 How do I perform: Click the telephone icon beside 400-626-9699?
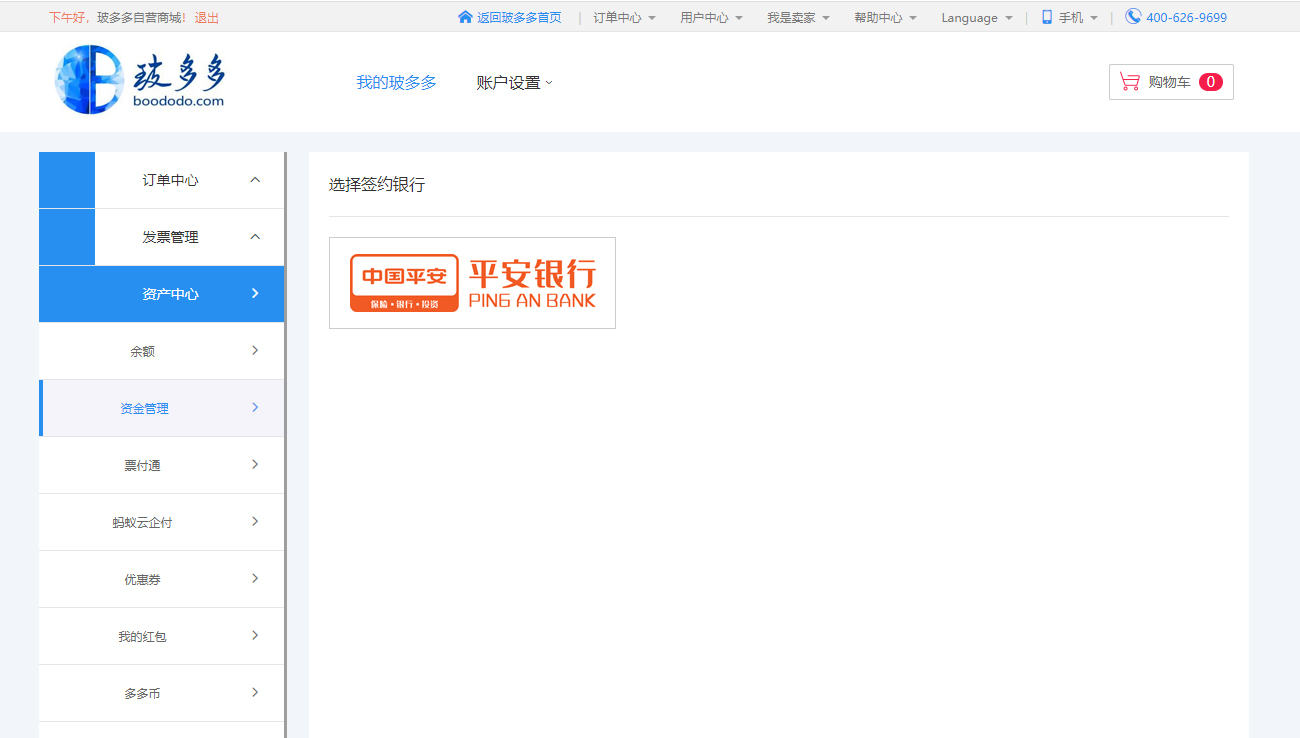(x=1133, y=16)
